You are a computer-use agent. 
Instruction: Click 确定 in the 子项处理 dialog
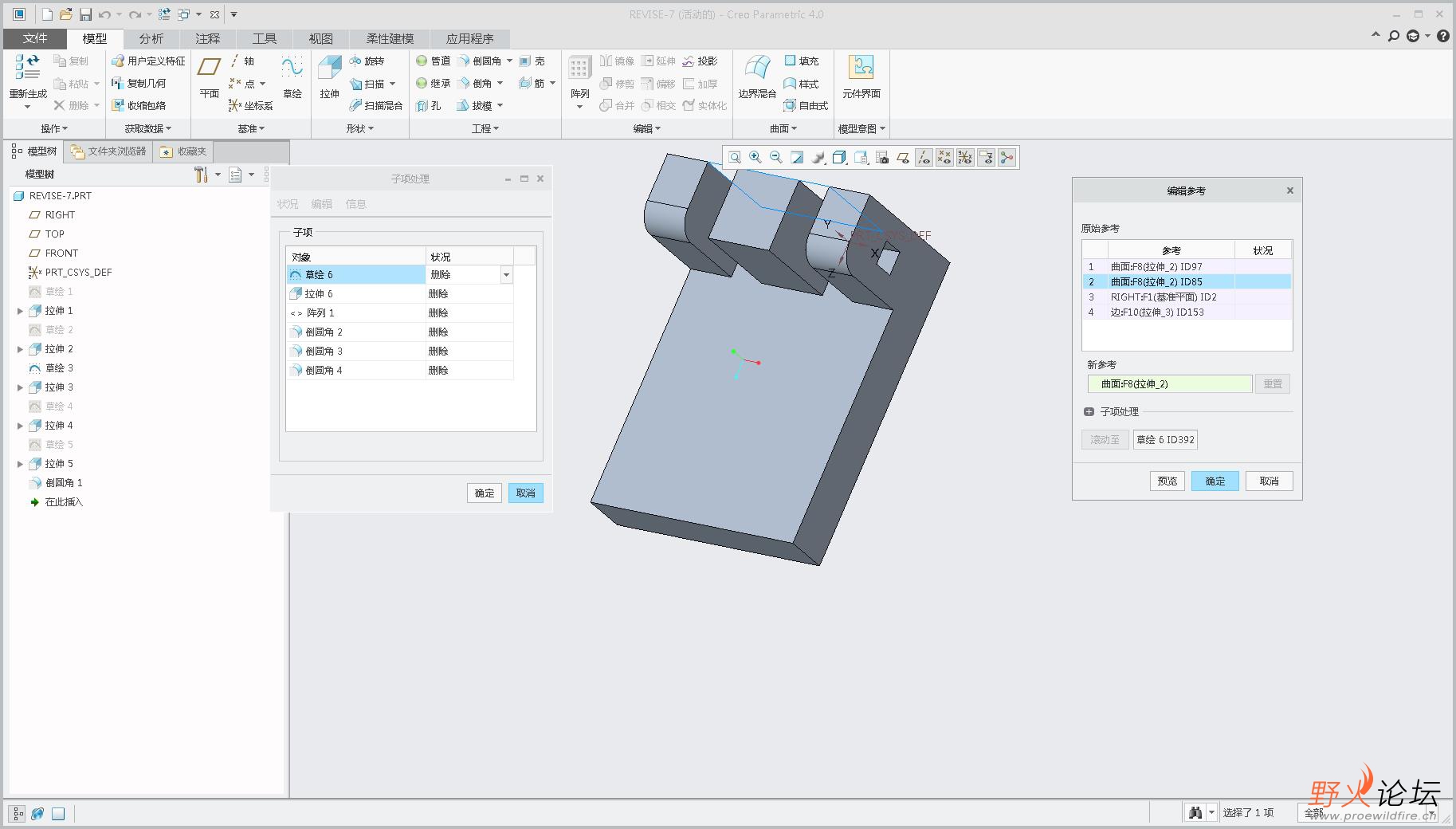pyautogui.click(x=485, y=493)
